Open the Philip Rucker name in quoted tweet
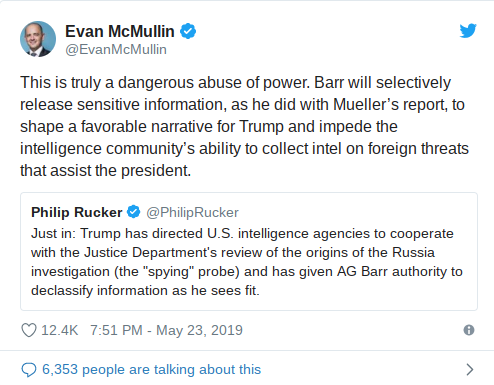Image resolution: width=494 pixels, height=385 pixels. [77, 212]
